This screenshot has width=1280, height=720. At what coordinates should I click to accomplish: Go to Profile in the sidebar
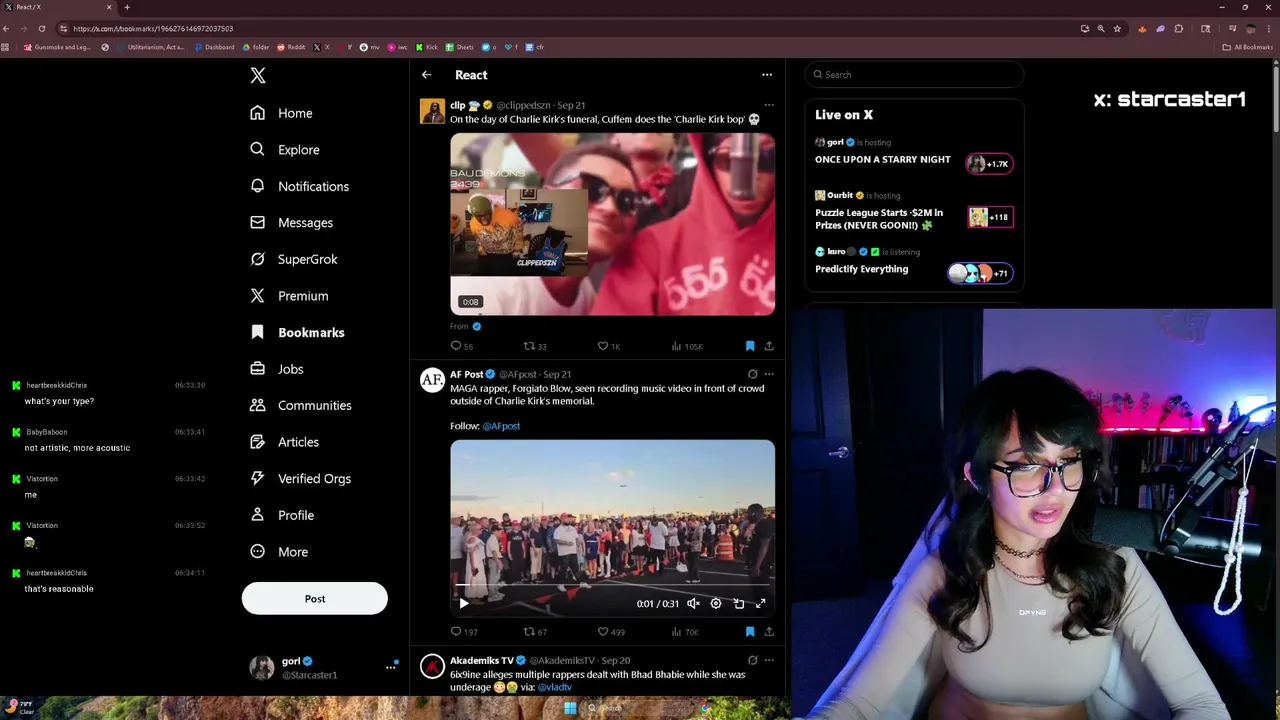[x=282, y=515]
